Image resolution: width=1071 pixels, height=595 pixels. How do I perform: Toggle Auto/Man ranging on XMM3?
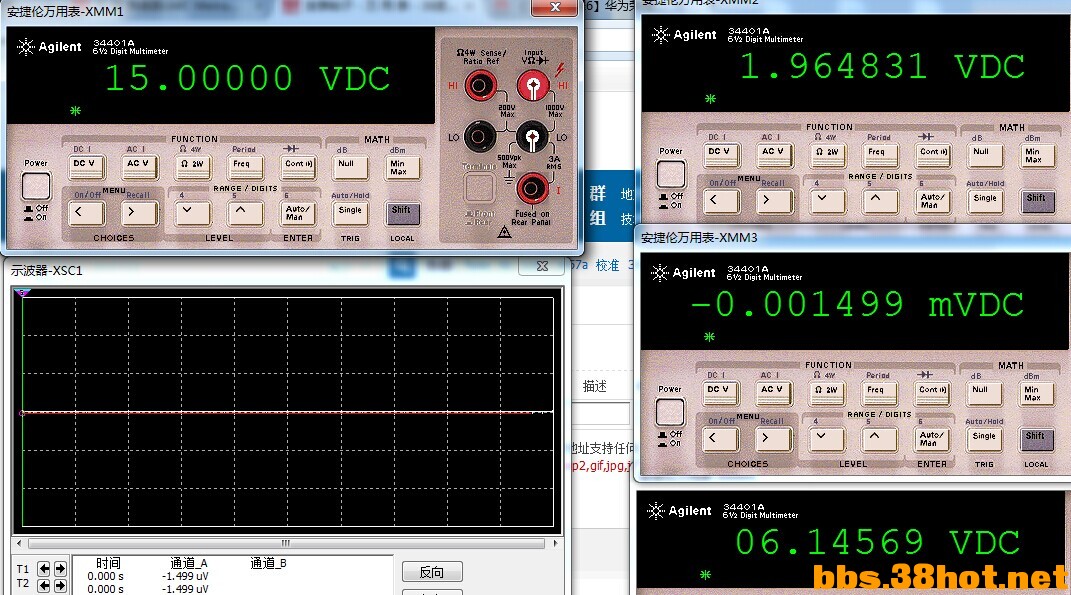coord(932,439)
